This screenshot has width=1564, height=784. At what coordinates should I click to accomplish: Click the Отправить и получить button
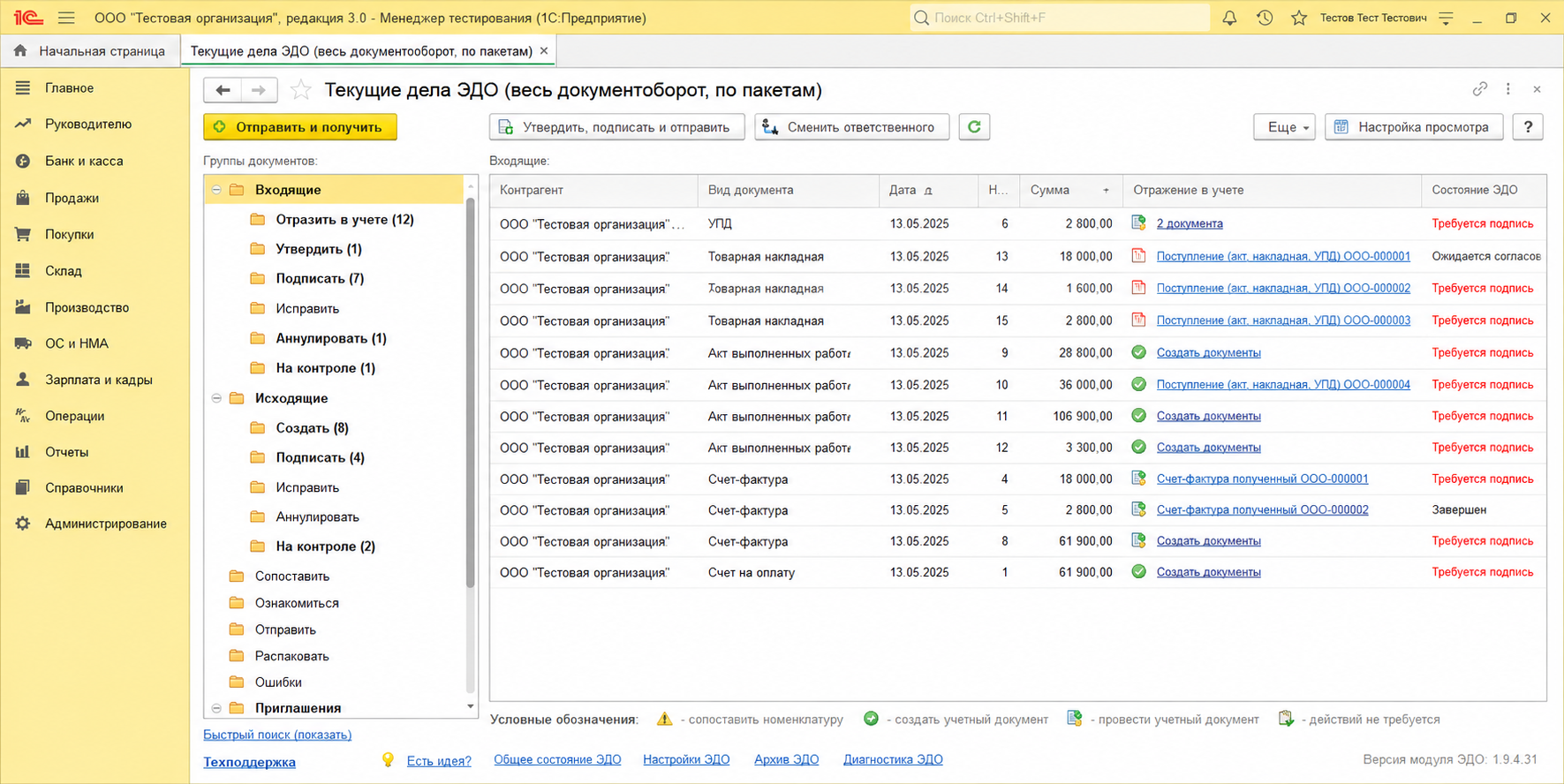pos(300,127)
